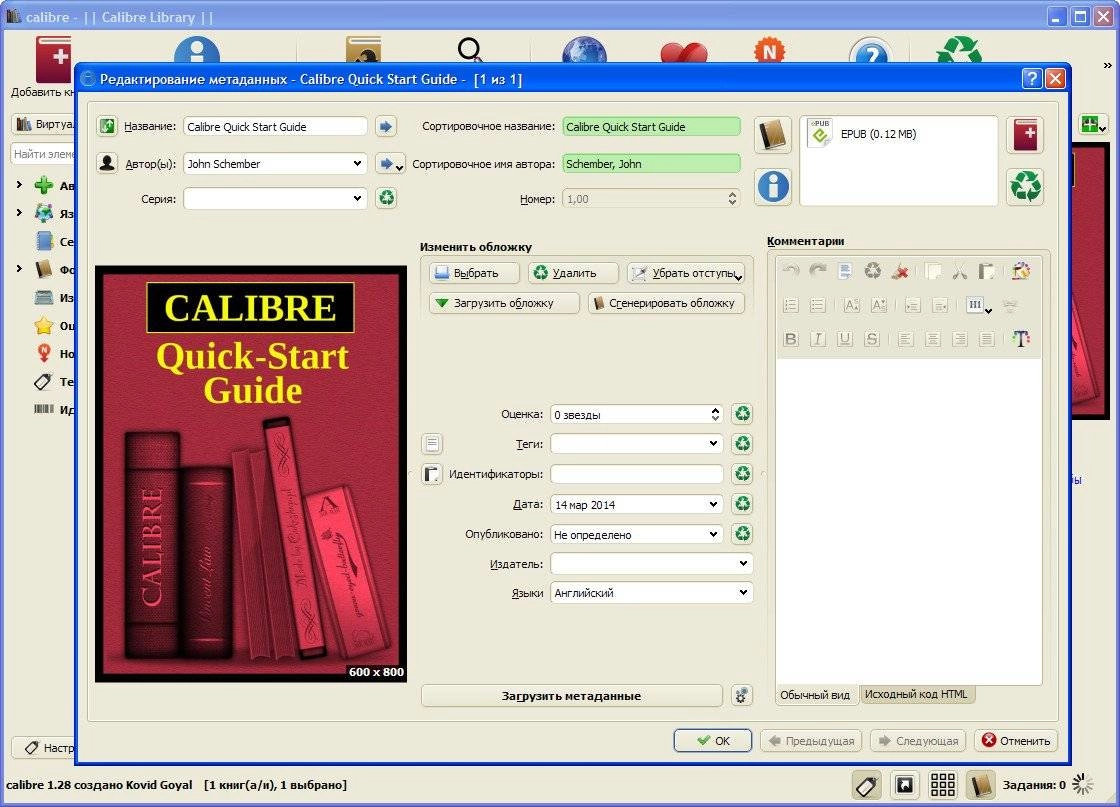Toggle ordered list in comments toolbar
This screenshot has width=1120, height=807.
[x=791, y=305]
